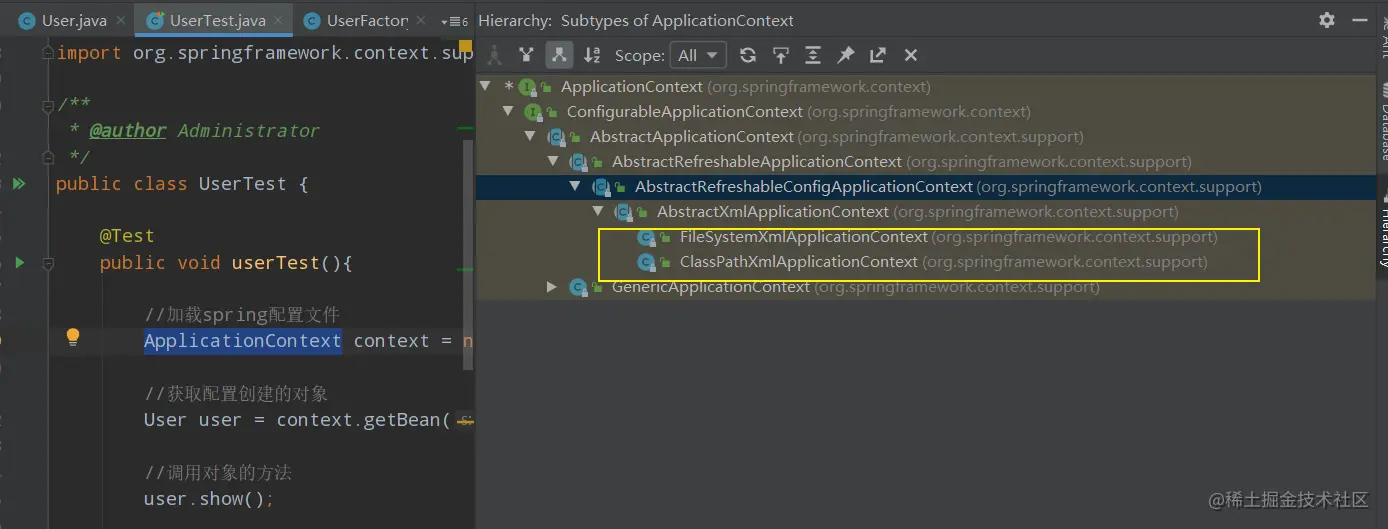Open the Hierarchy side tool window tab

[x=1383, y=231]
